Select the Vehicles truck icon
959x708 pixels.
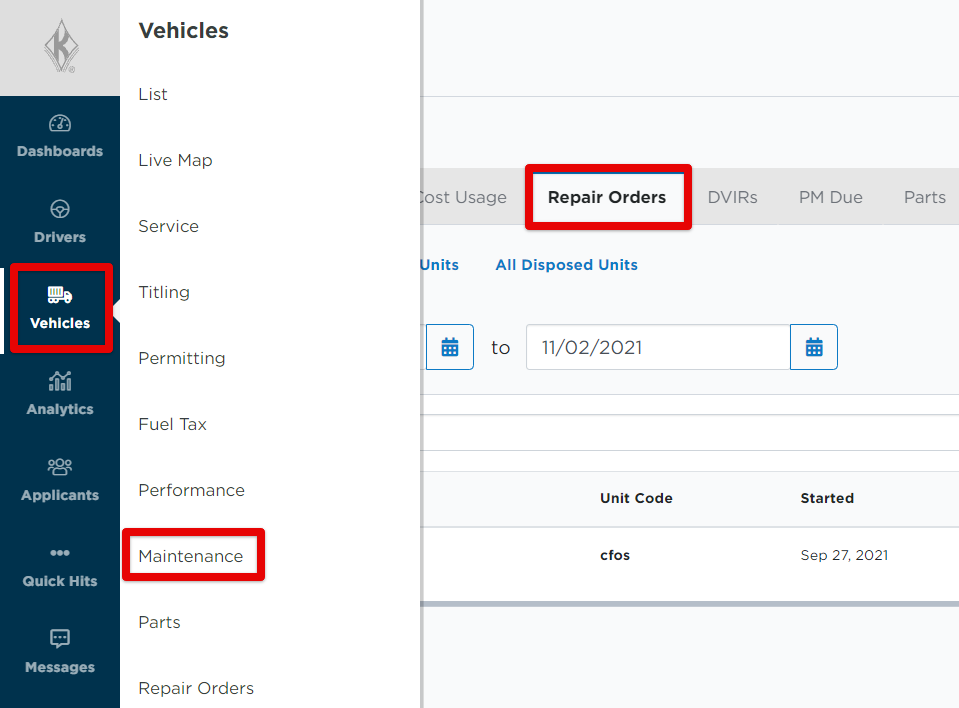[x=60, y=295]
